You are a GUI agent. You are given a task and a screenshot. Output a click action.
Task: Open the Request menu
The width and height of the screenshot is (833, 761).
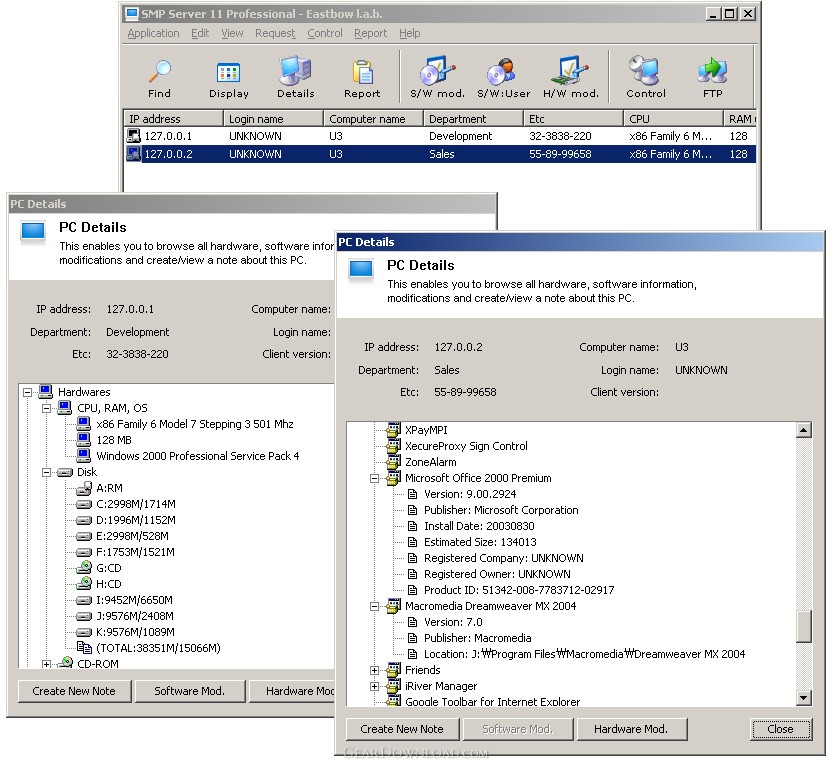(274, 33)
